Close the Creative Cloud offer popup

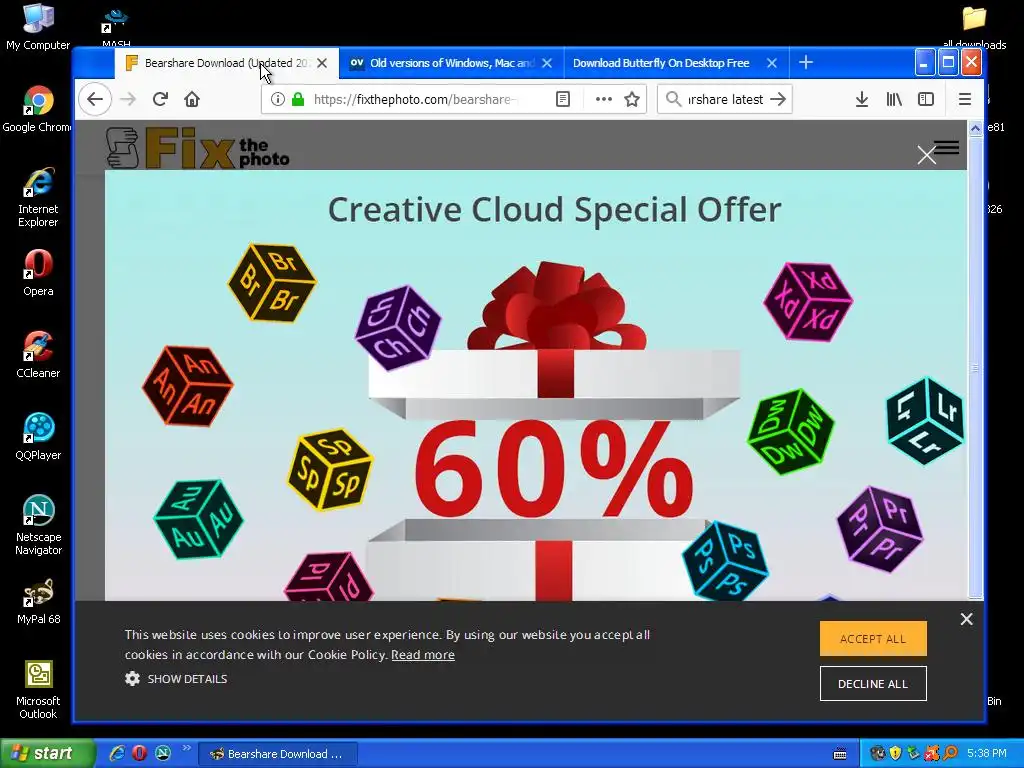click(x=927, y=155)
